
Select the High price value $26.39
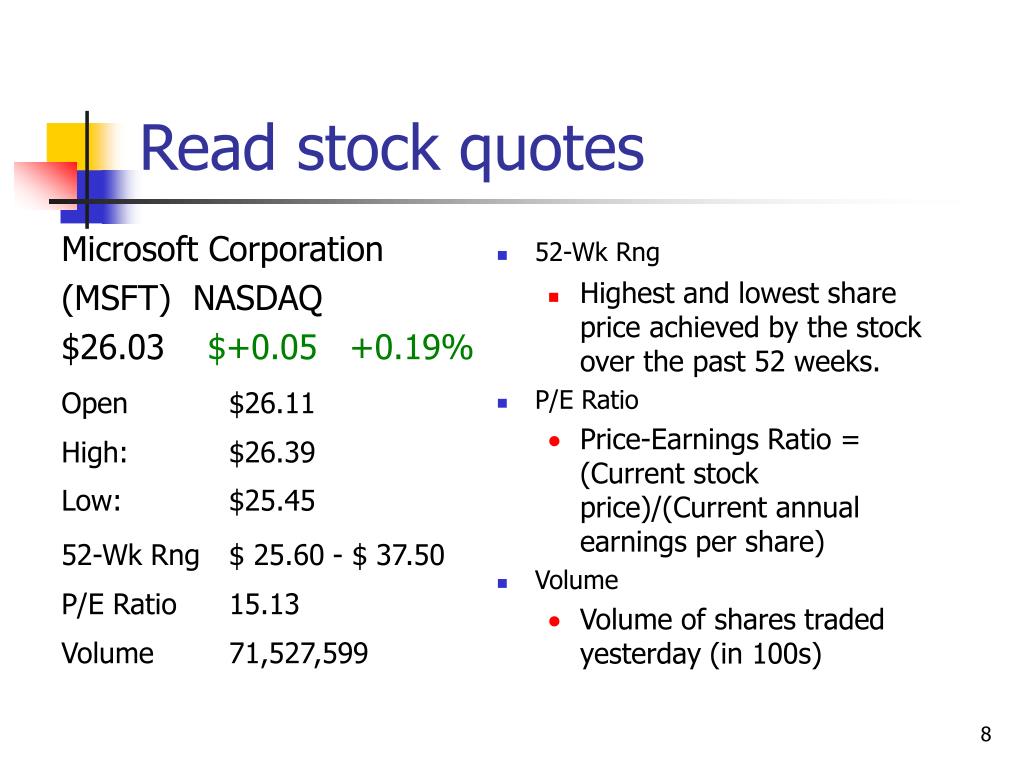tap(272, 453)
